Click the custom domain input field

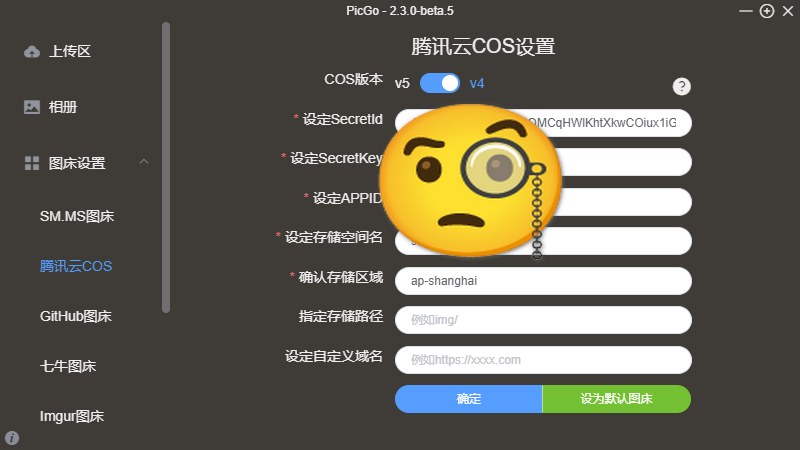click(543, 360)
